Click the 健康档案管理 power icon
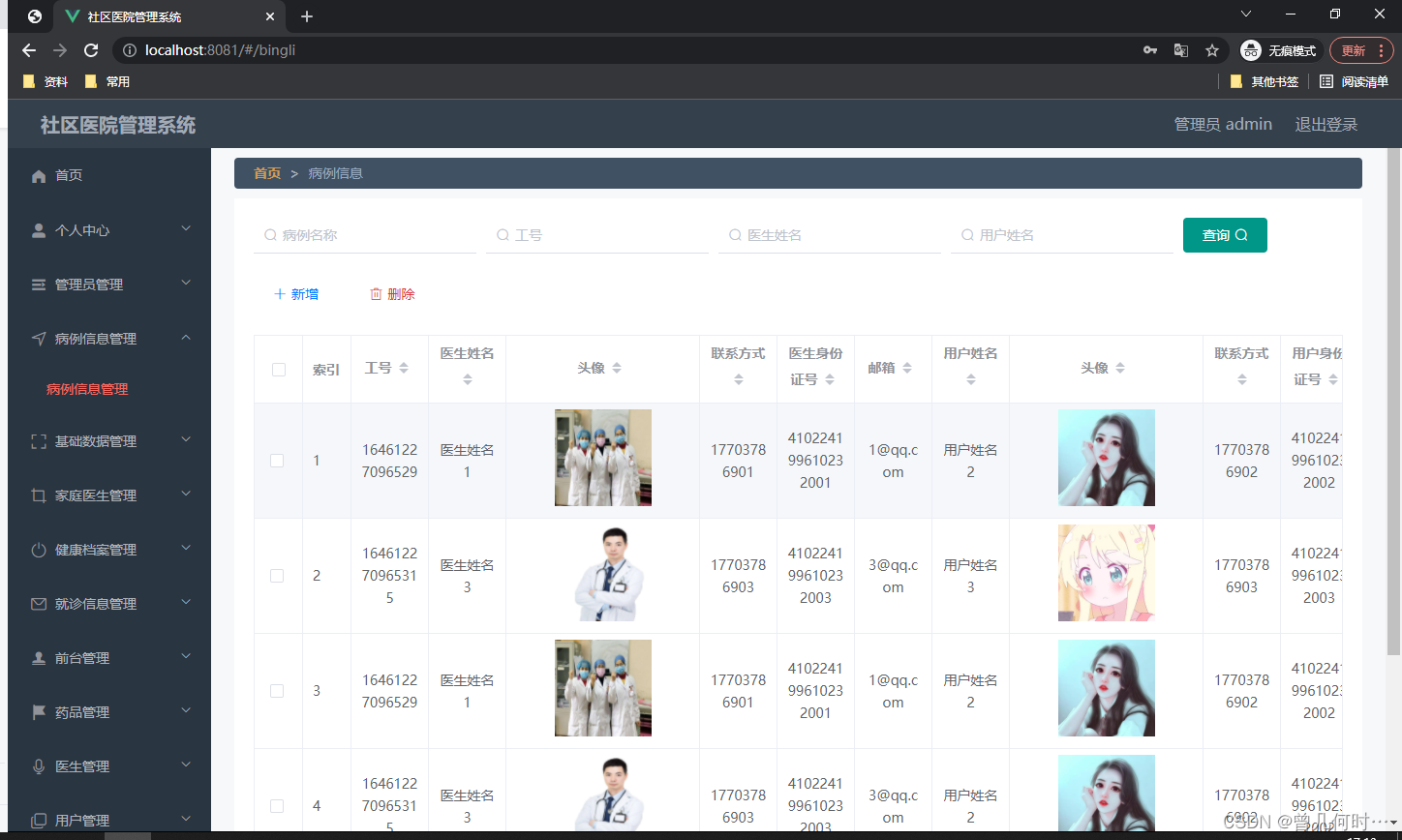Viewport: 1402px width, 840px height. click(37, 549)
